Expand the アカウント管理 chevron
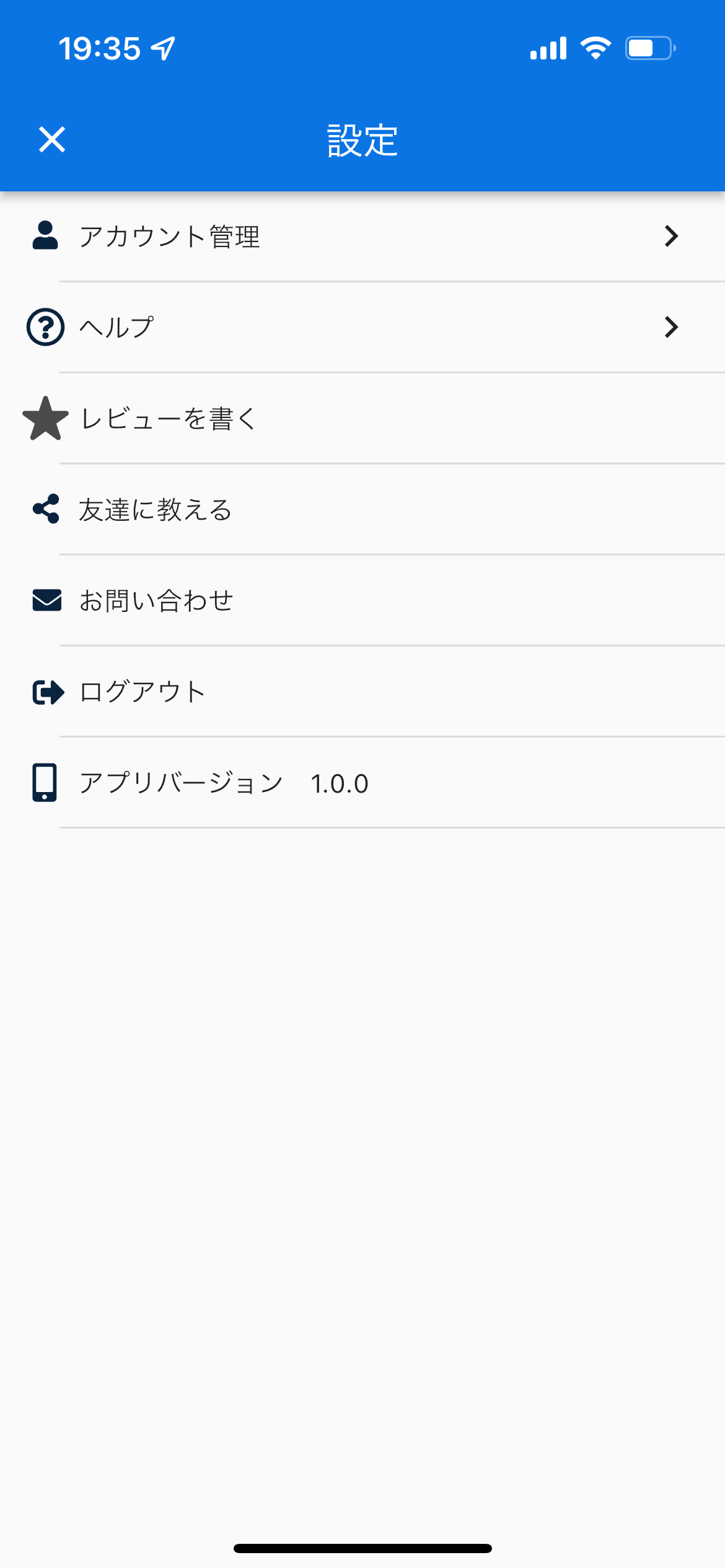The height and width of the screenshot is (1568, 725). point(671,236)
